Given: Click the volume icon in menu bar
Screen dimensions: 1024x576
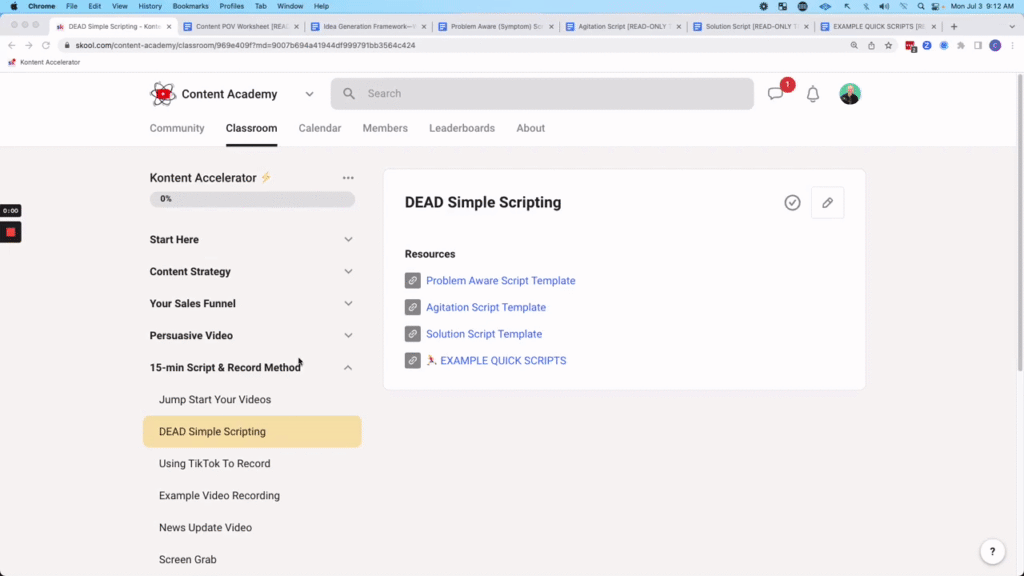Looking at the screenshot, I should point(884,6).
